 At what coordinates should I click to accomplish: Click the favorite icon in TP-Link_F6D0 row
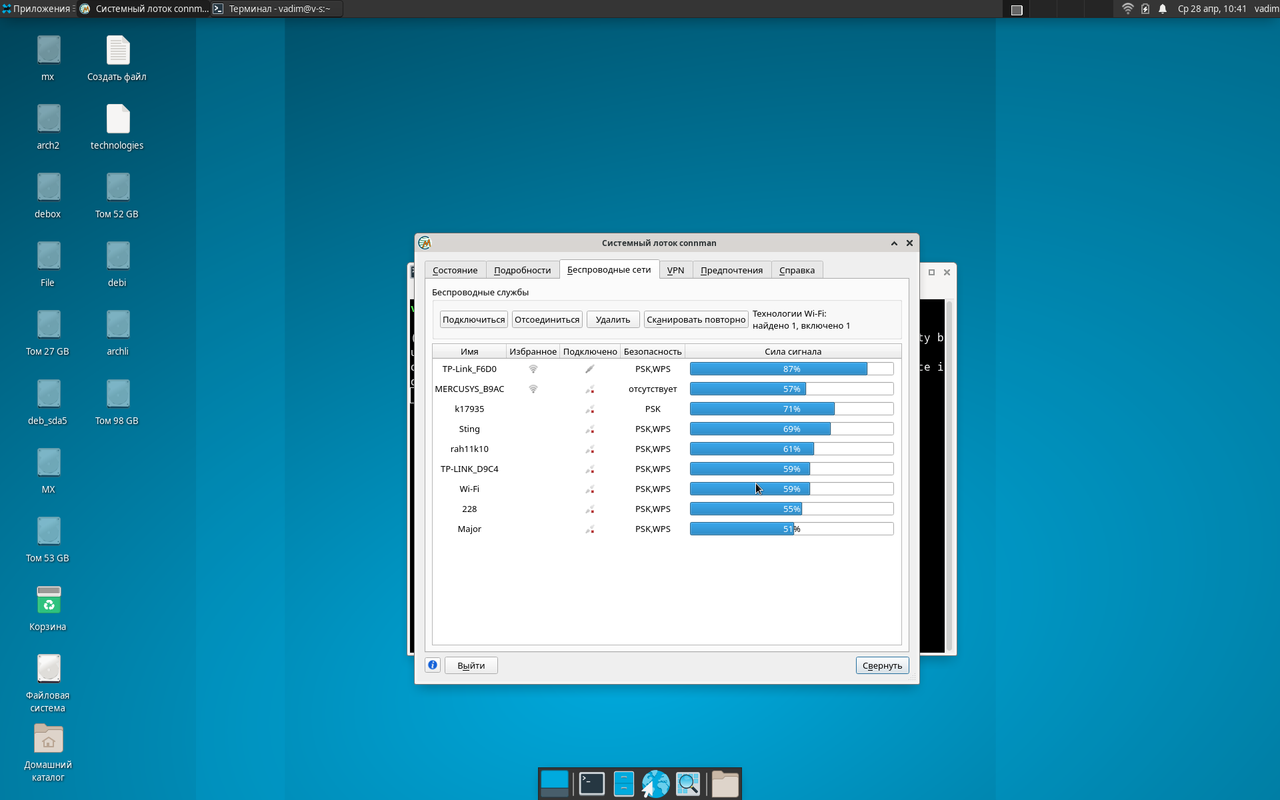point(533,369)
